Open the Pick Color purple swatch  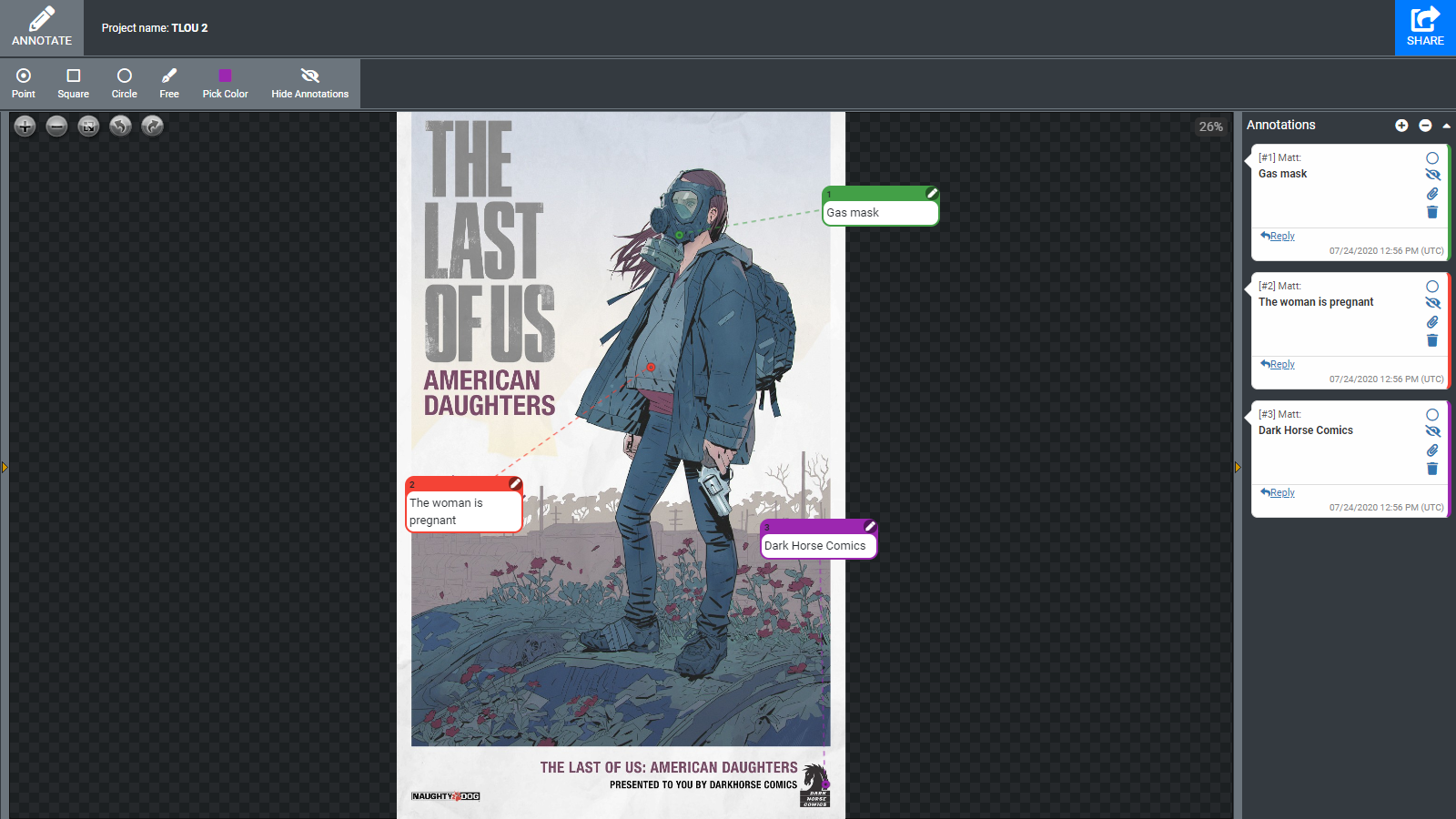pos(225,83)
